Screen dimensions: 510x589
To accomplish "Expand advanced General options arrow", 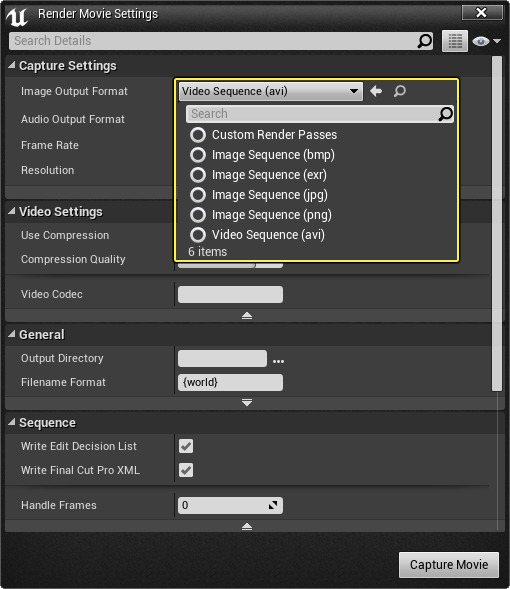I will (247, 403).
